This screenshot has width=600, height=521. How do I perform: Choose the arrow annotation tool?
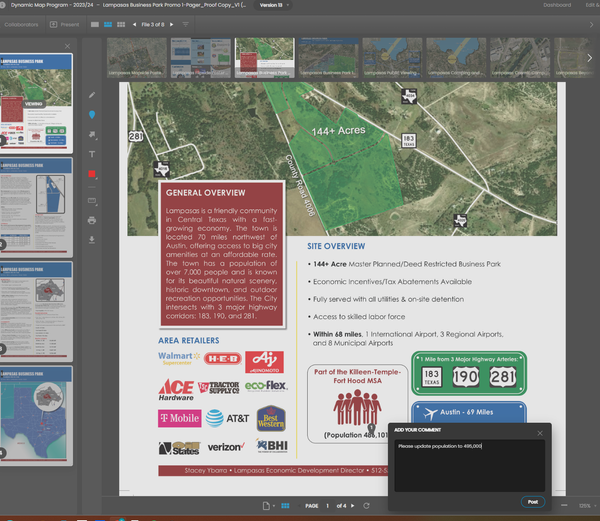pos(92,135)
